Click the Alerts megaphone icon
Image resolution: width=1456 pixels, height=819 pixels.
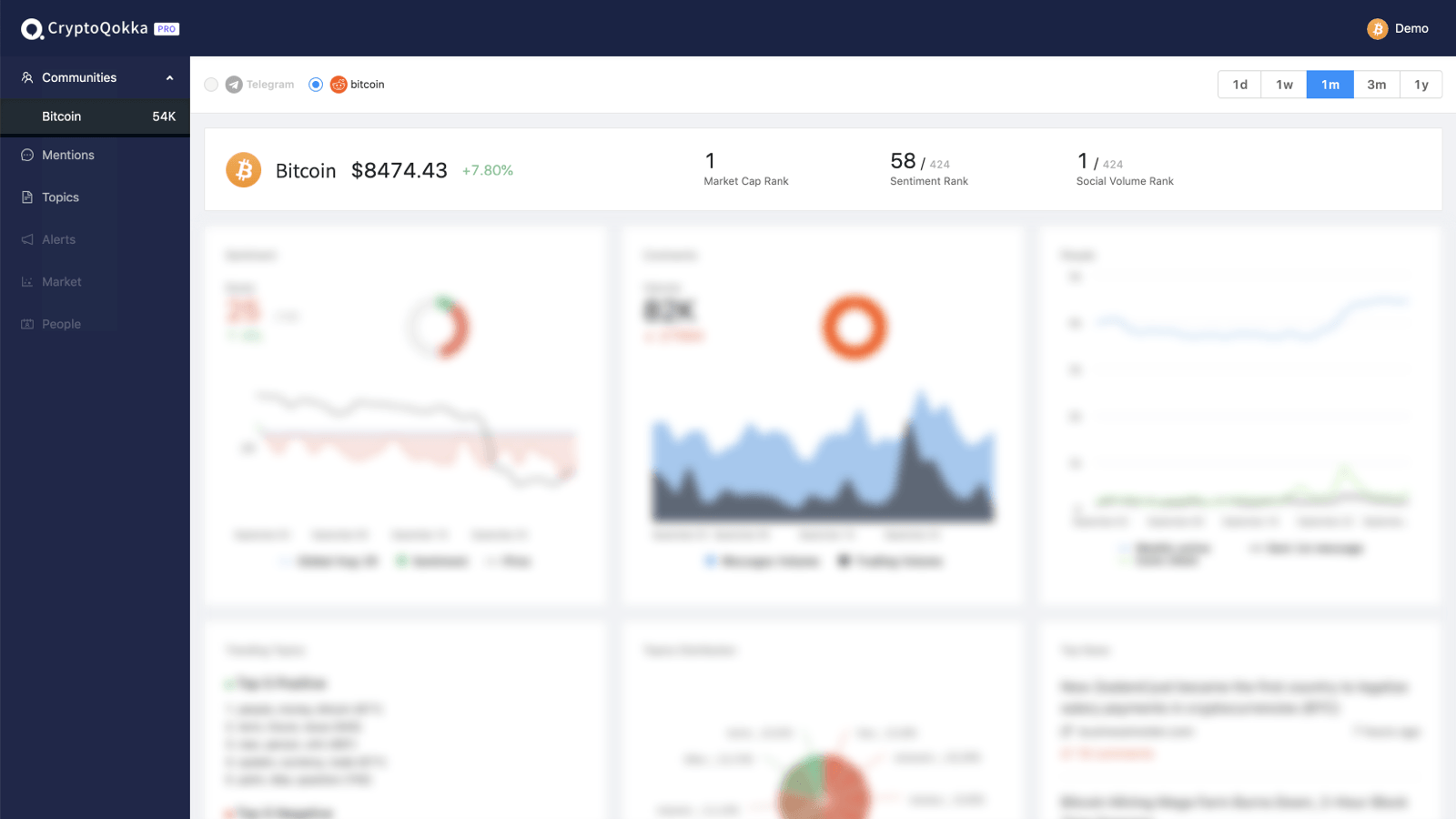point(27,239)
